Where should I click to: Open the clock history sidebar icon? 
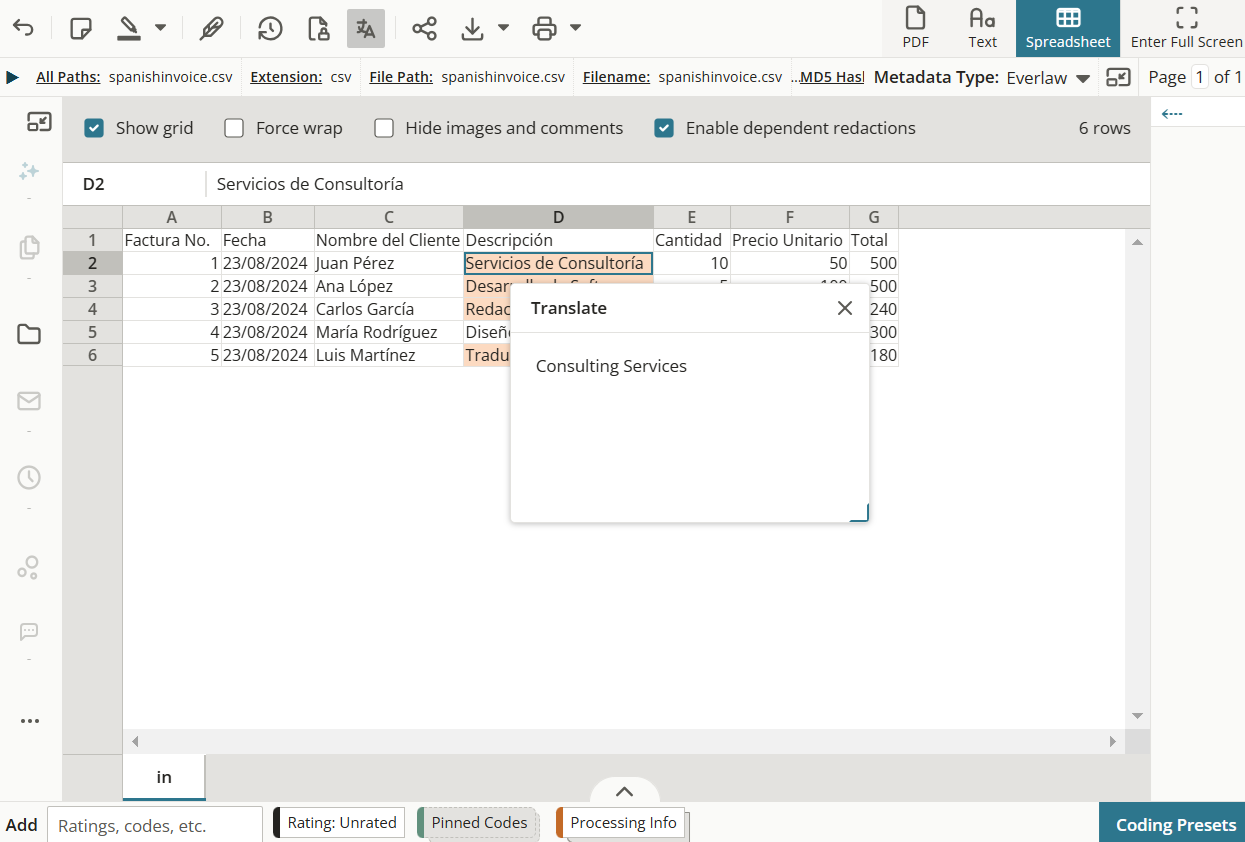pyautogui.click(x=29, y=478)
